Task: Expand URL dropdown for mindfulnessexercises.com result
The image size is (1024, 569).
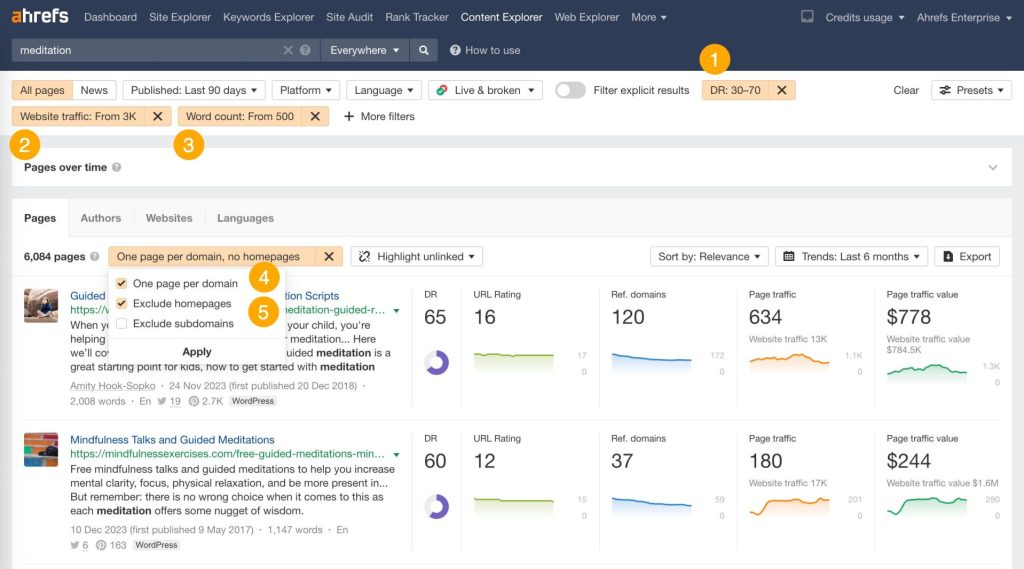Action: click(x=396, y=454)
